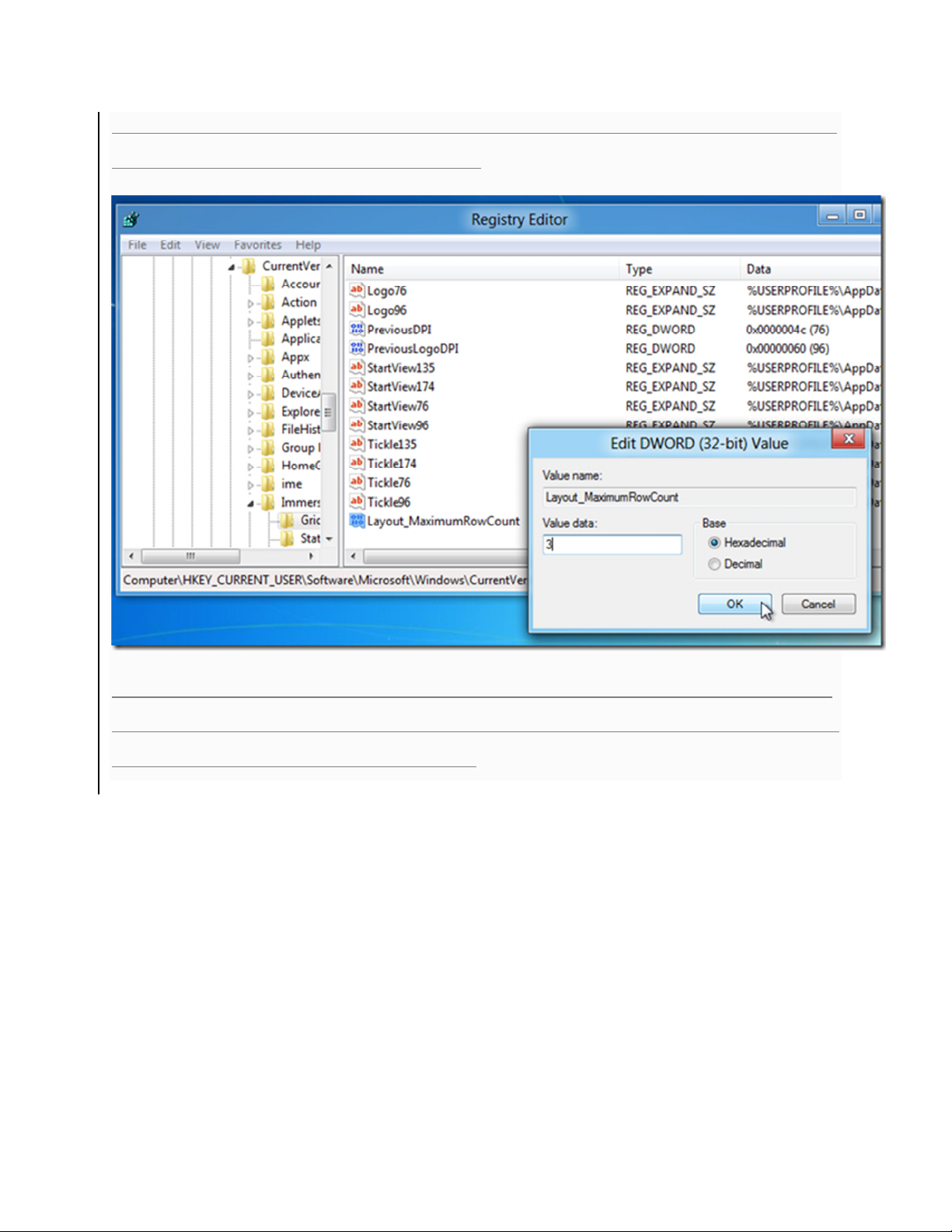Collapse the Immersive tree node arrow
Screen dimensions: 952x1232
click(x=250, y=504)
